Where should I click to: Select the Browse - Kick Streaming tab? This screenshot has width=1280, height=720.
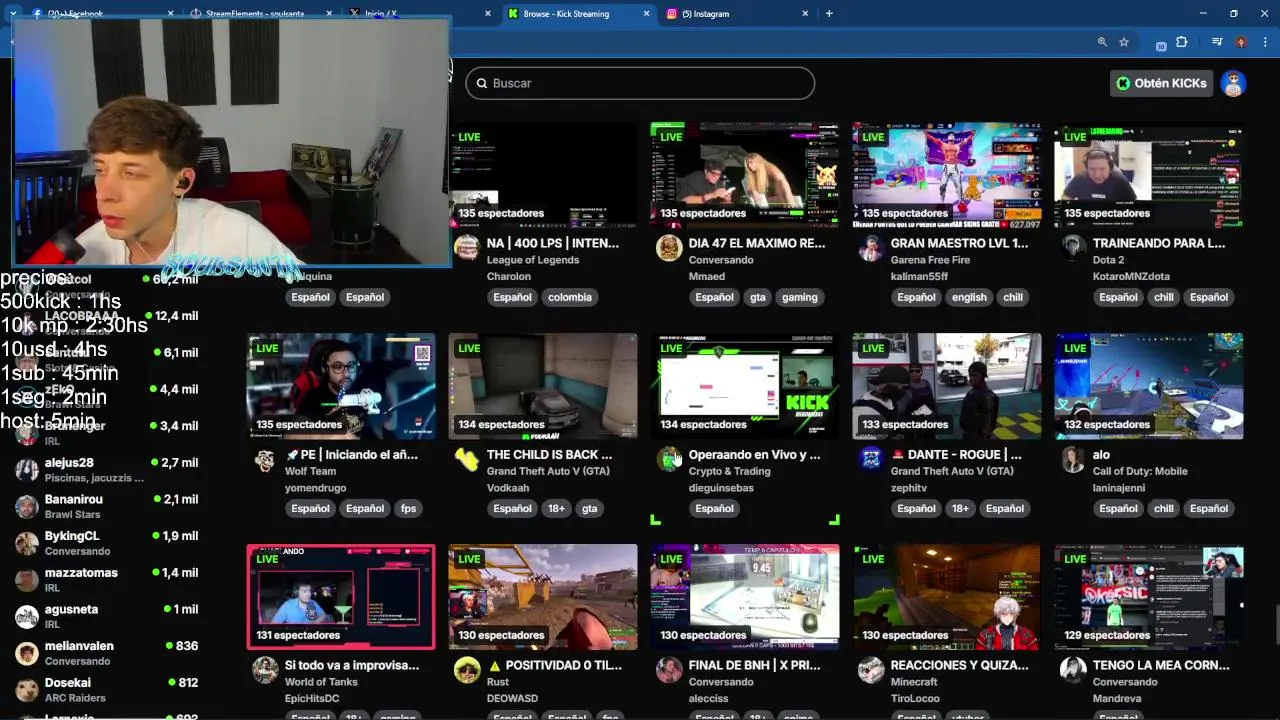[x=577, y=14]
